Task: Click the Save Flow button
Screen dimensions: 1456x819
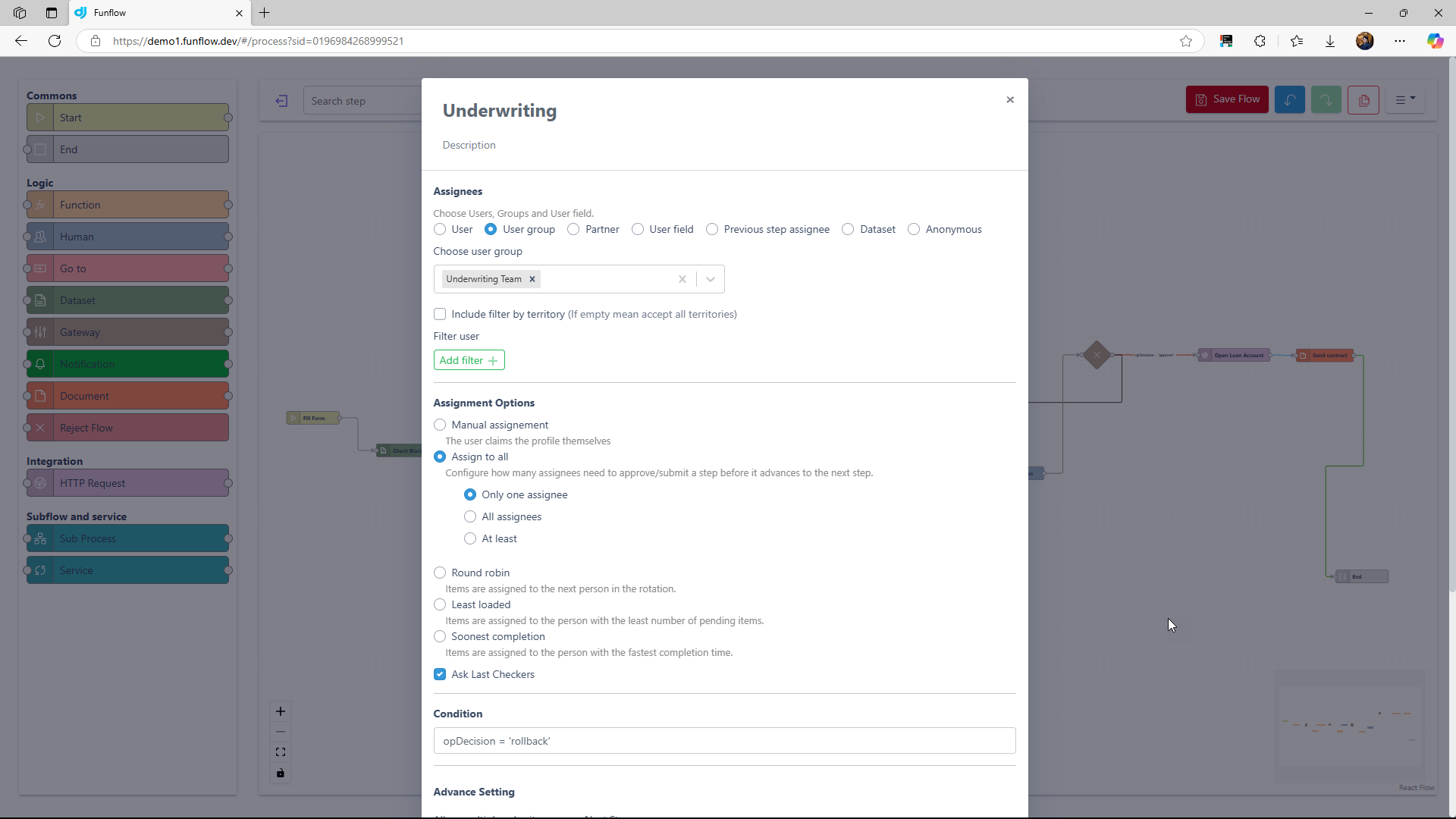Action: (1226, 99)
